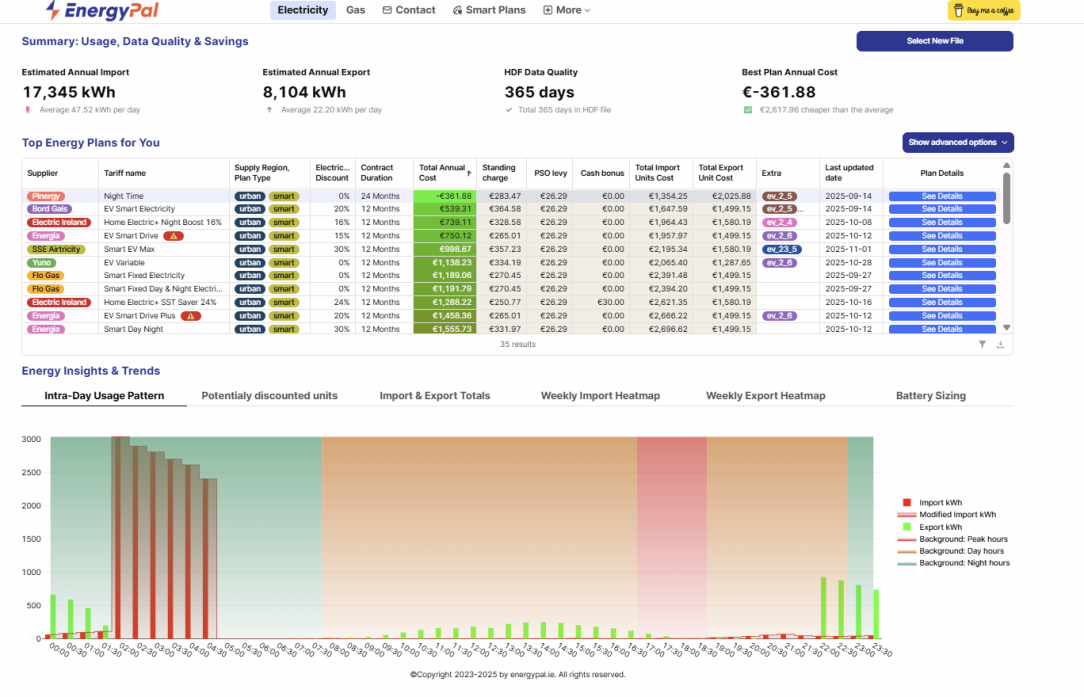The width and height of the screenshot is (1084, 697).
Task: Click the EV Smart Drive Plus warning icon
Action: click(191, 316)
